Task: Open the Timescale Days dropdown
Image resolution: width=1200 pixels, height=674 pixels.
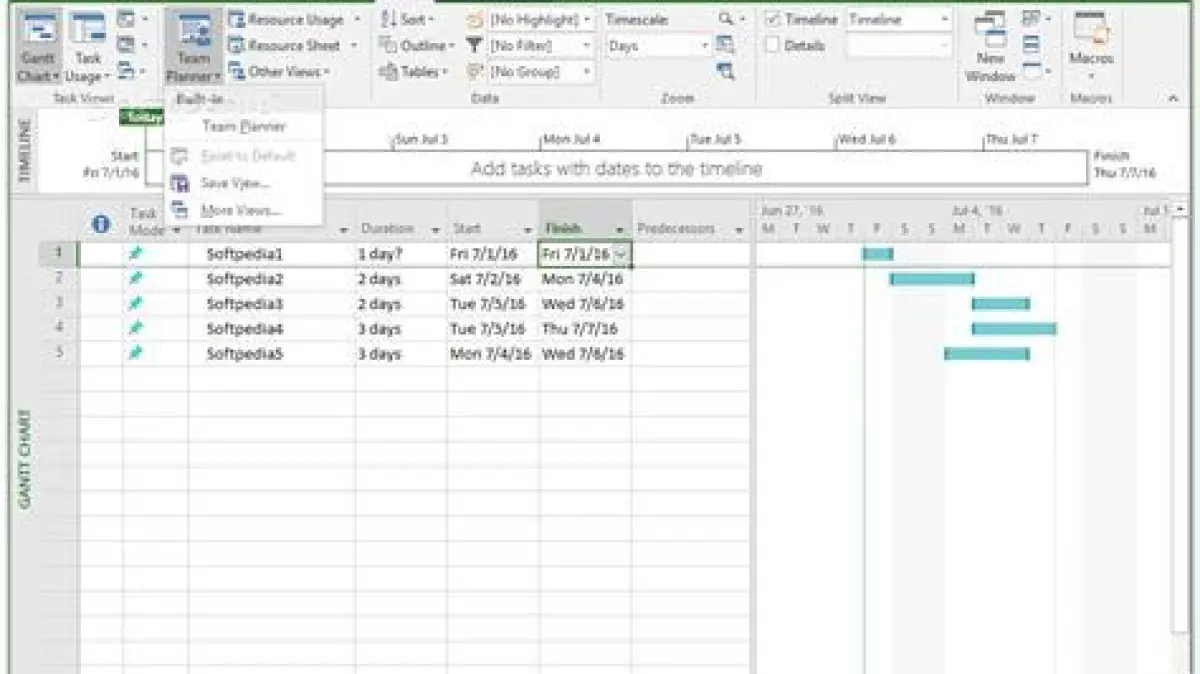Action: 658,46
